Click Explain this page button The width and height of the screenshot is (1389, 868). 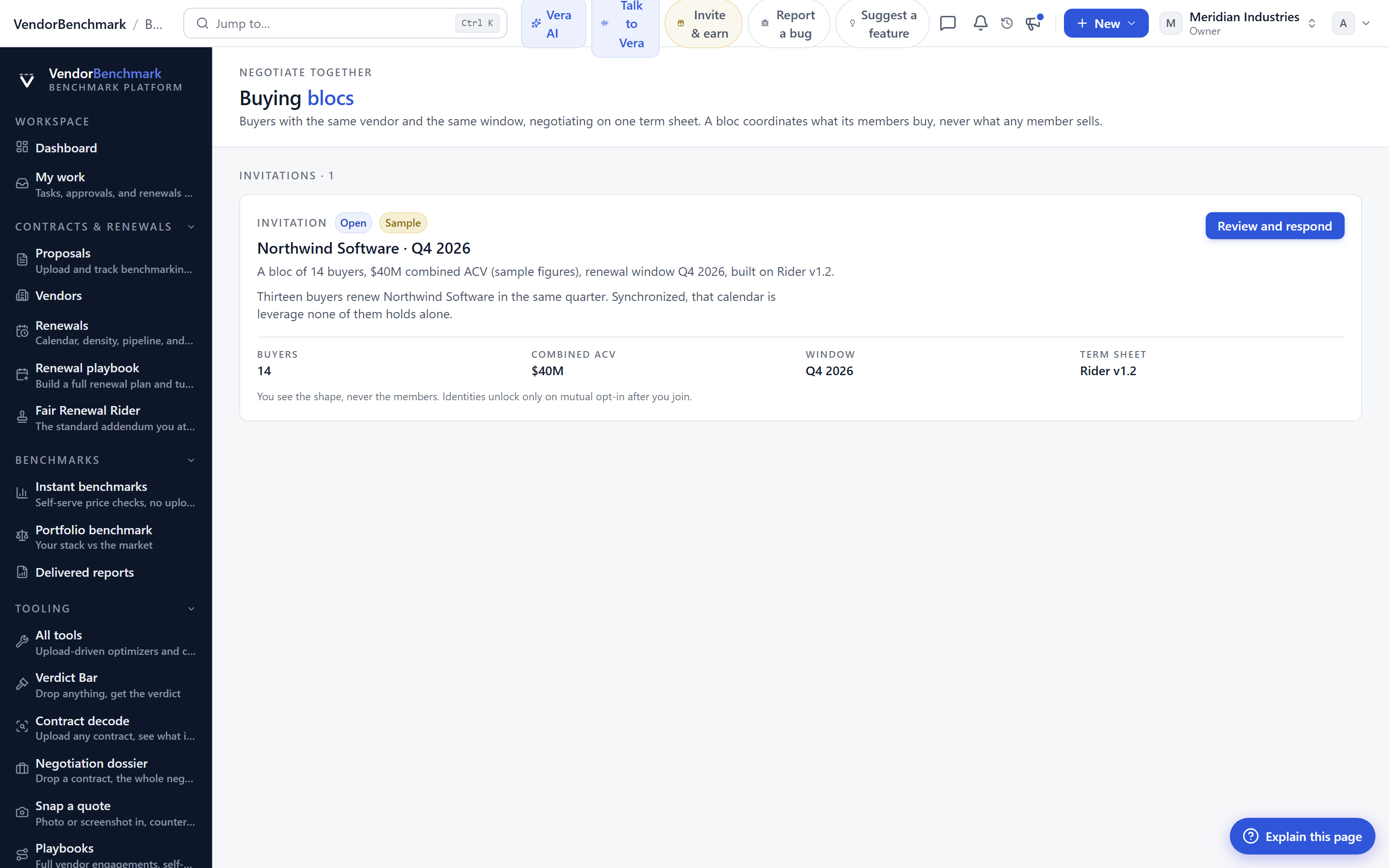pos(1302,836)
